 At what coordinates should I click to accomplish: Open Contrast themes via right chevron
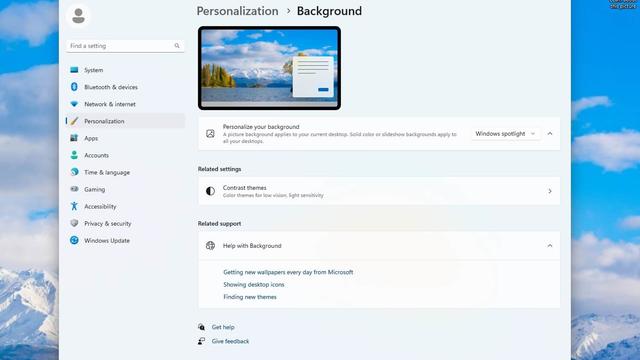click(x=550, y=191)
